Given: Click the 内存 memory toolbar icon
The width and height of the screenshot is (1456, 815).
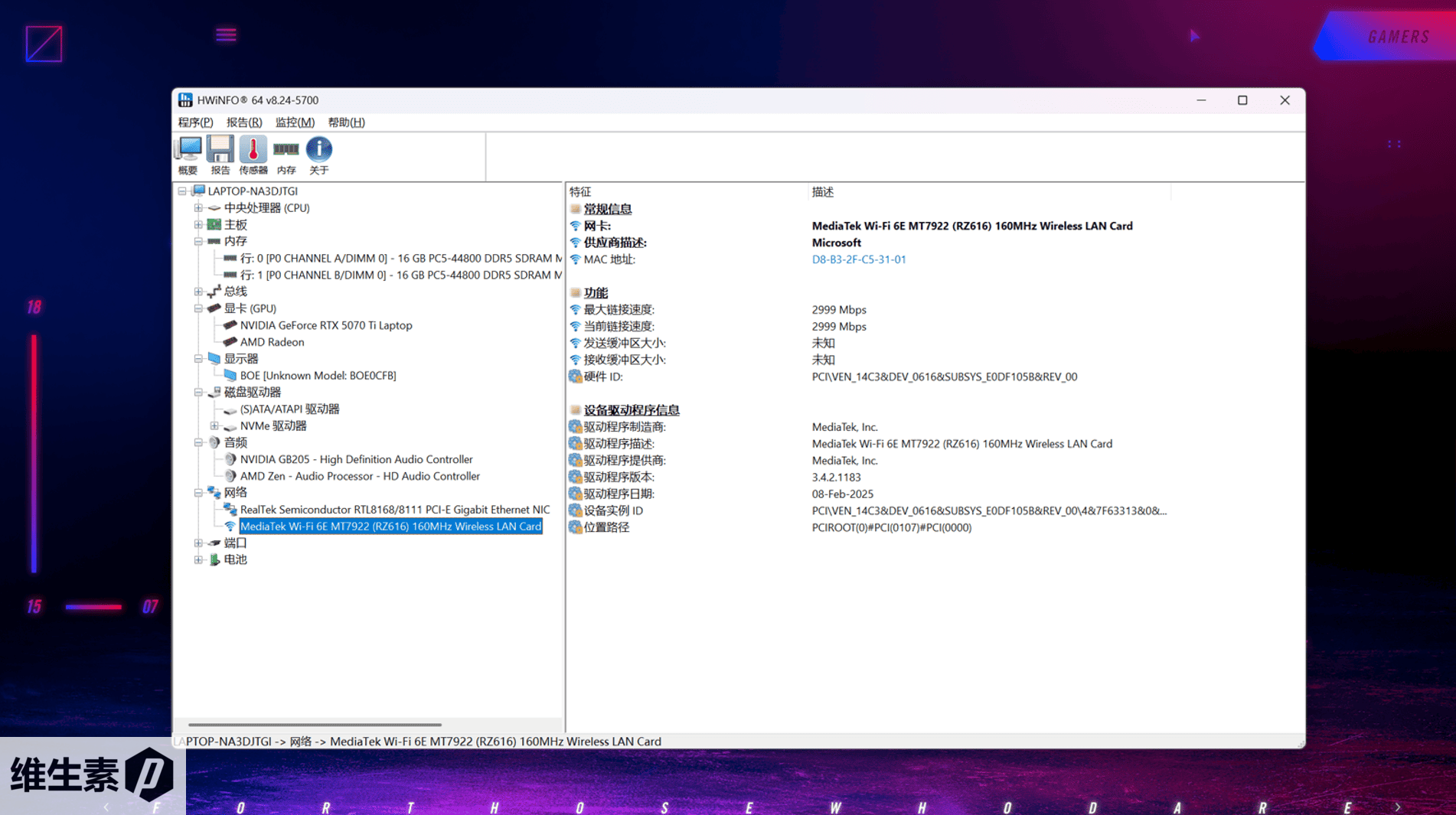Looking at the screenshot, I should pos(286,155).
